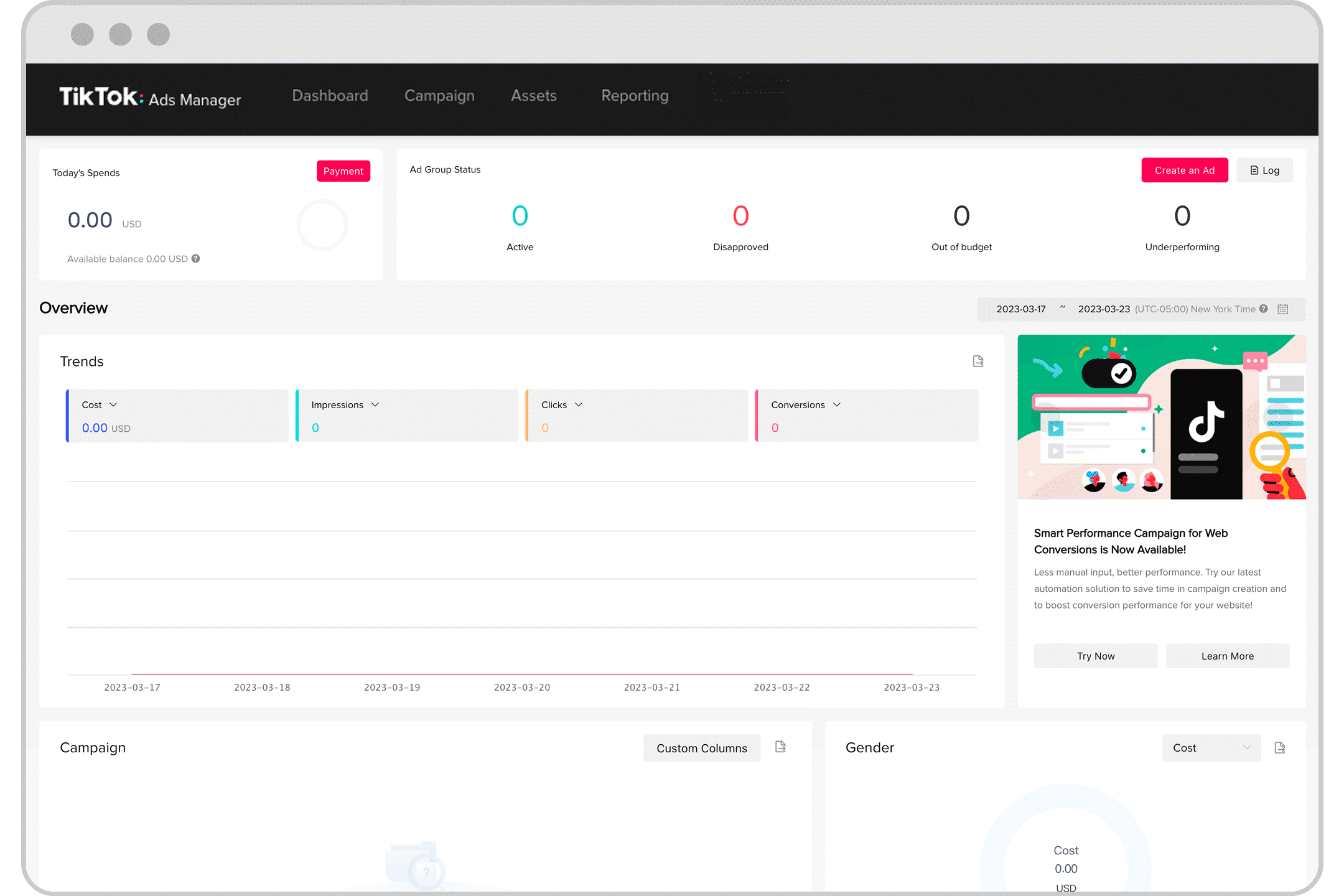This screenshot has width=1344, height=896.
Task: Switch to the Assets menu tab
Action: click(x=533, y=96)
